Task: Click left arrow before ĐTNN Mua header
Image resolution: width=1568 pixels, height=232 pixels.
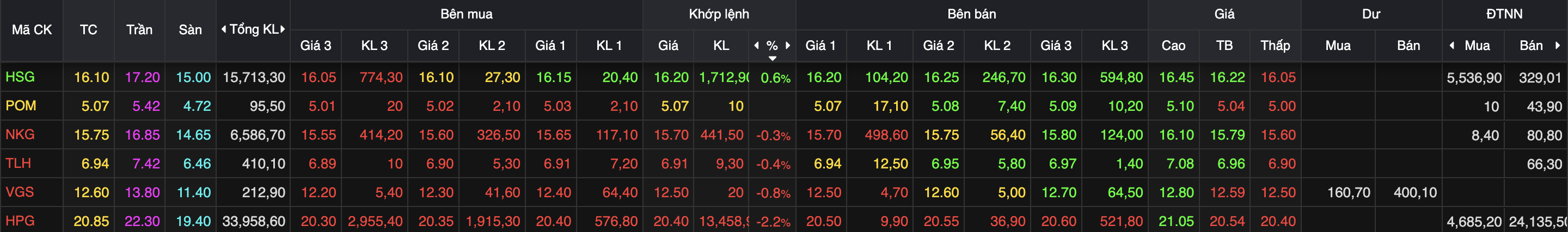Action: point(1451,46)
